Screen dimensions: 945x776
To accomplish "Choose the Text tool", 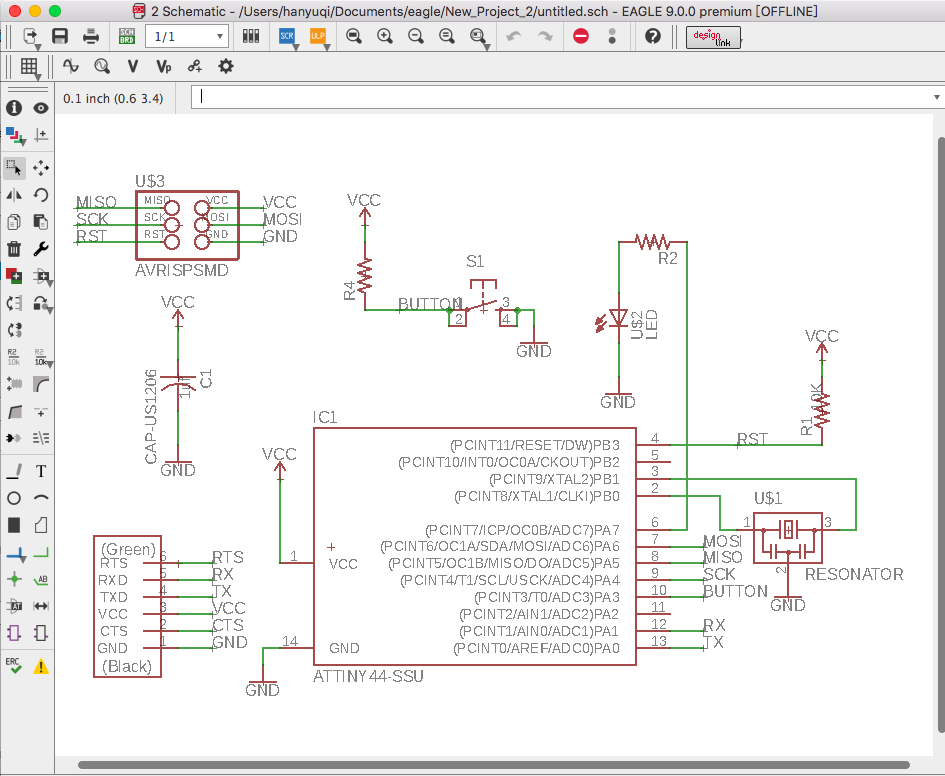I will [41, 471].
